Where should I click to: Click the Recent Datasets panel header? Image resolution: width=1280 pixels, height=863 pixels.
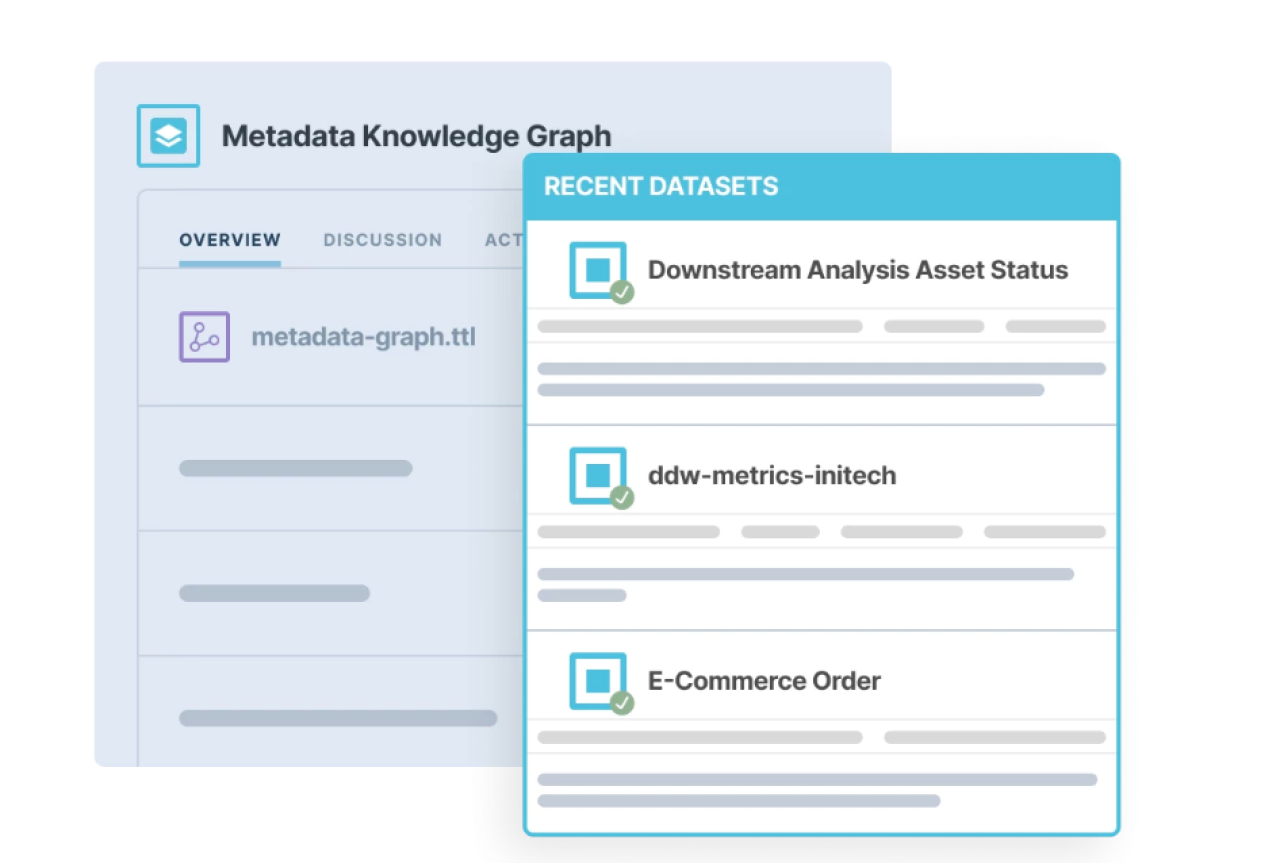(x=821, y=187)
